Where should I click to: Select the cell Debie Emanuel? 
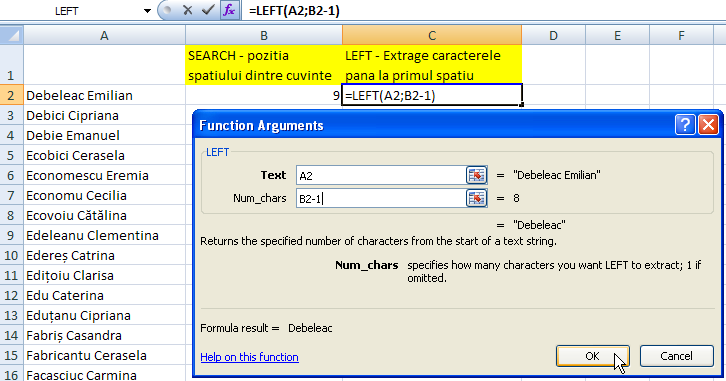(104, 135)
